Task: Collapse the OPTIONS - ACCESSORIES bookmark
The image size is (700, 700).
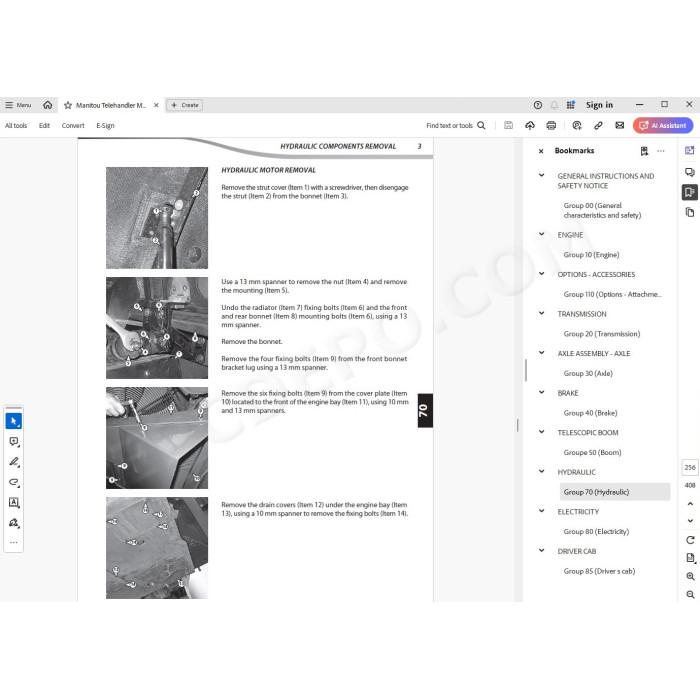Action: tap(542, 274)
